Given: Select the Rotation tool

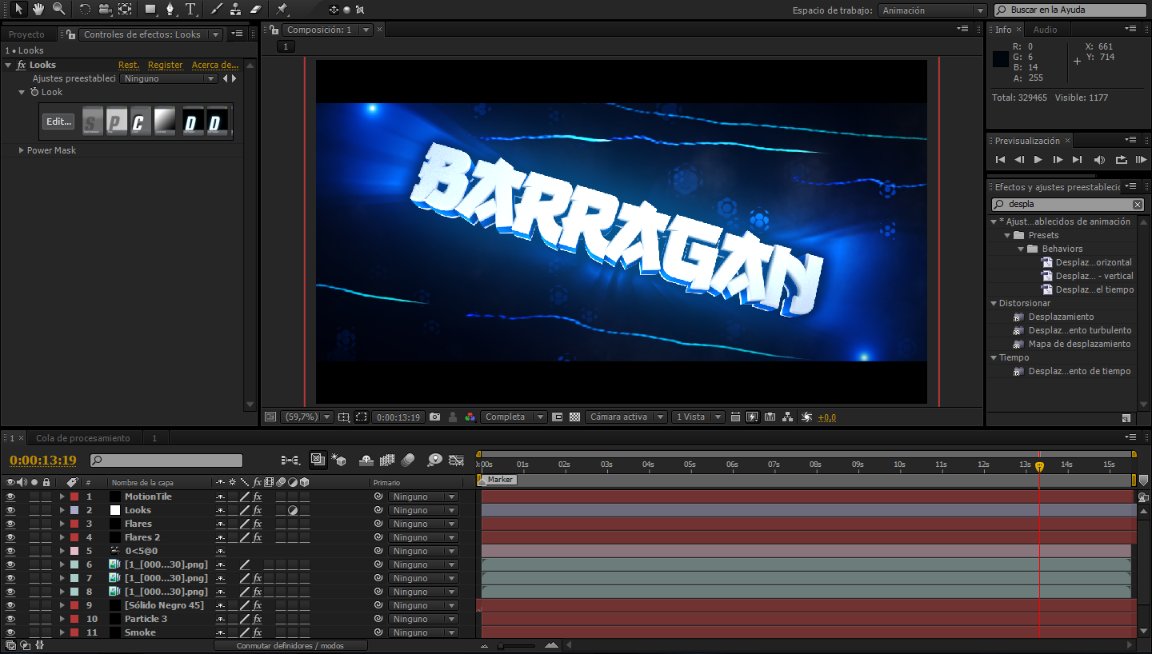Looking at the screenshot, I should tap(84, 10).
